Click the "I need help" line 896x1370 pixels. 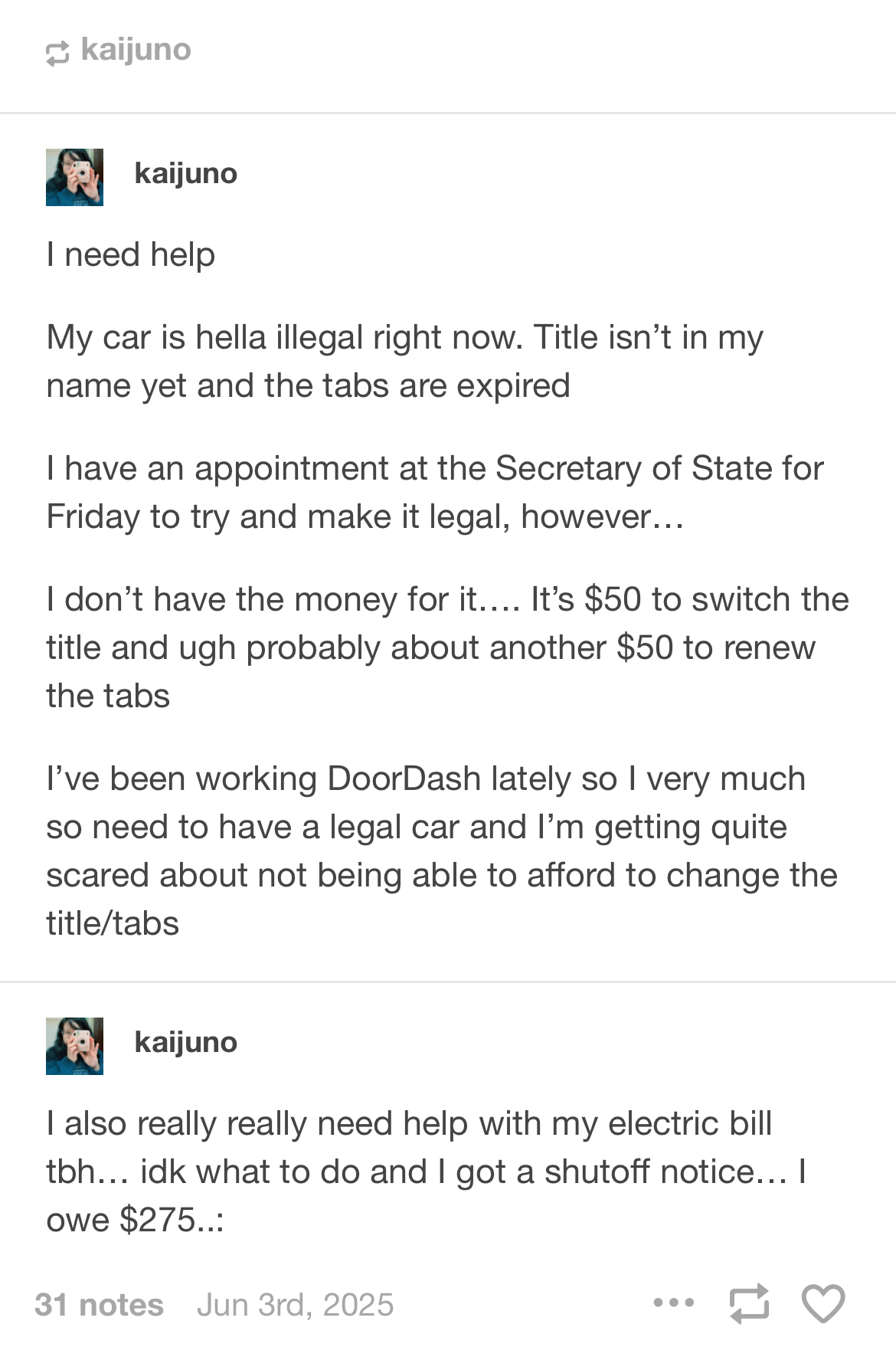[130, 254]
